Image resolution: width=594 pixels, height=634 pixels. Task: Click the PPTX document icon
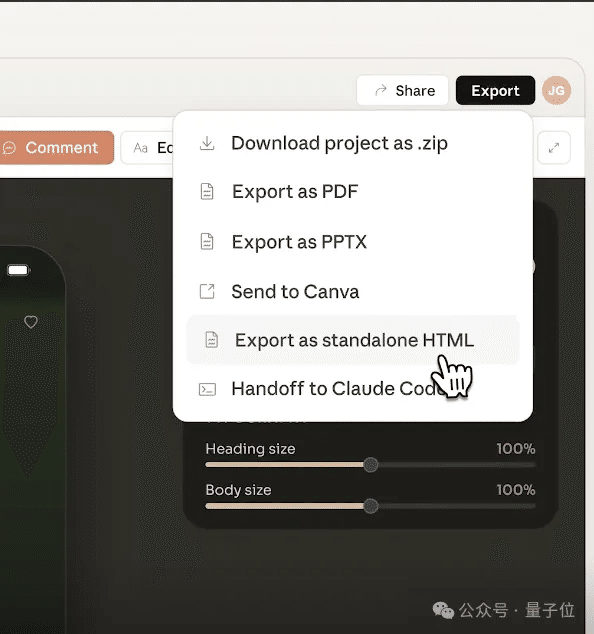(207, 242)
